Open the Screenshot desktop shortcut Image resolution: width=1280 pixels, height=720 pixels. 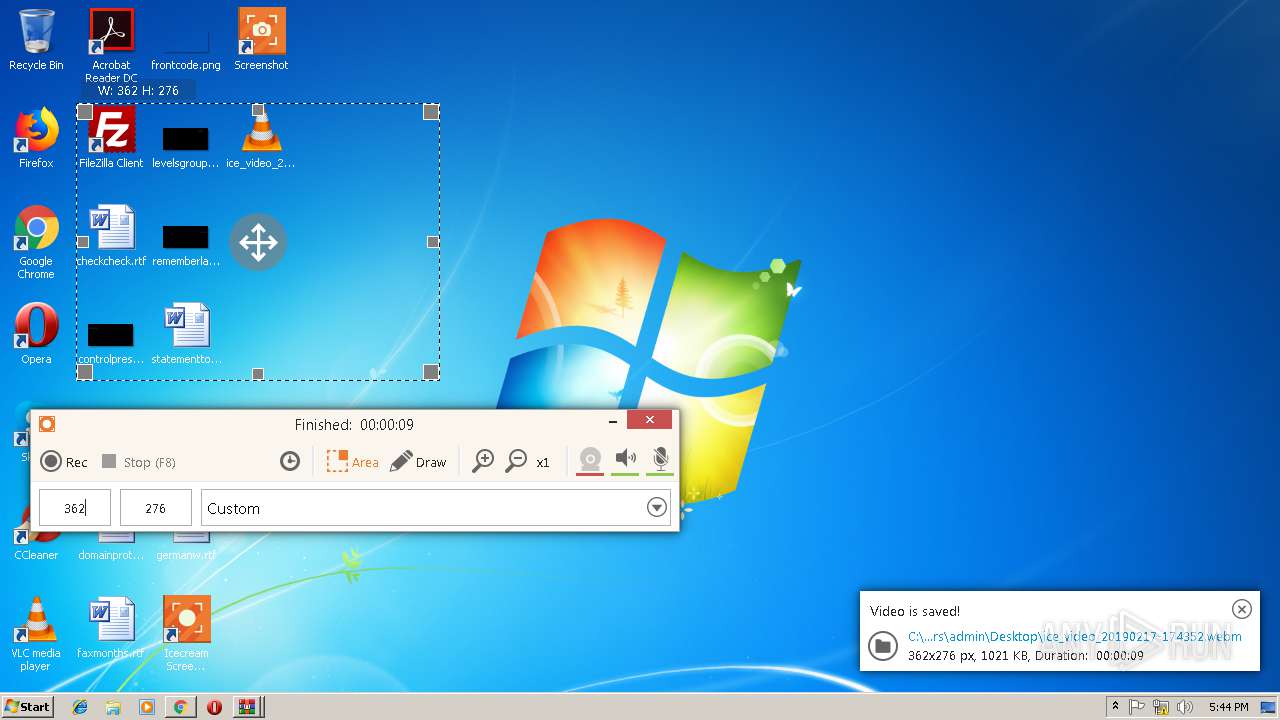coord(261,40)
